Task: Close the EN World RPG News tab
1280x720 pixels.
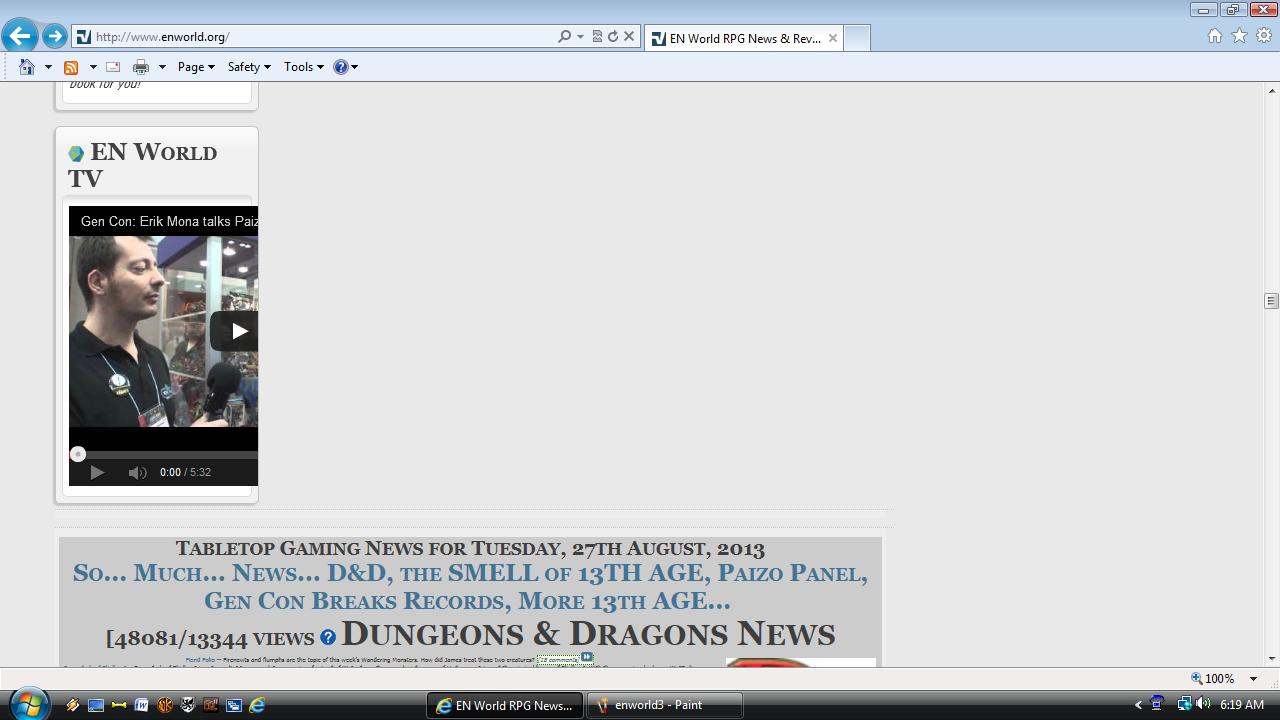Action: [832, 38]
